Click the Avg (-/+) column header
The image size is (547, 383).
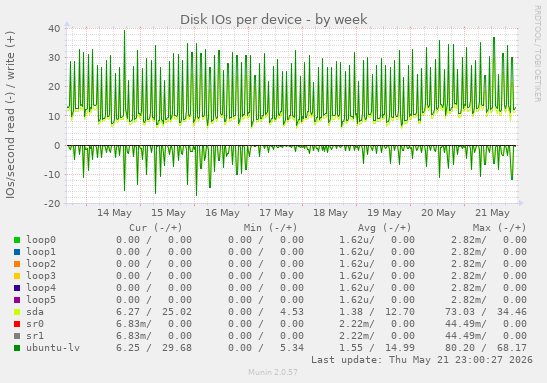[x=385, y=228]
